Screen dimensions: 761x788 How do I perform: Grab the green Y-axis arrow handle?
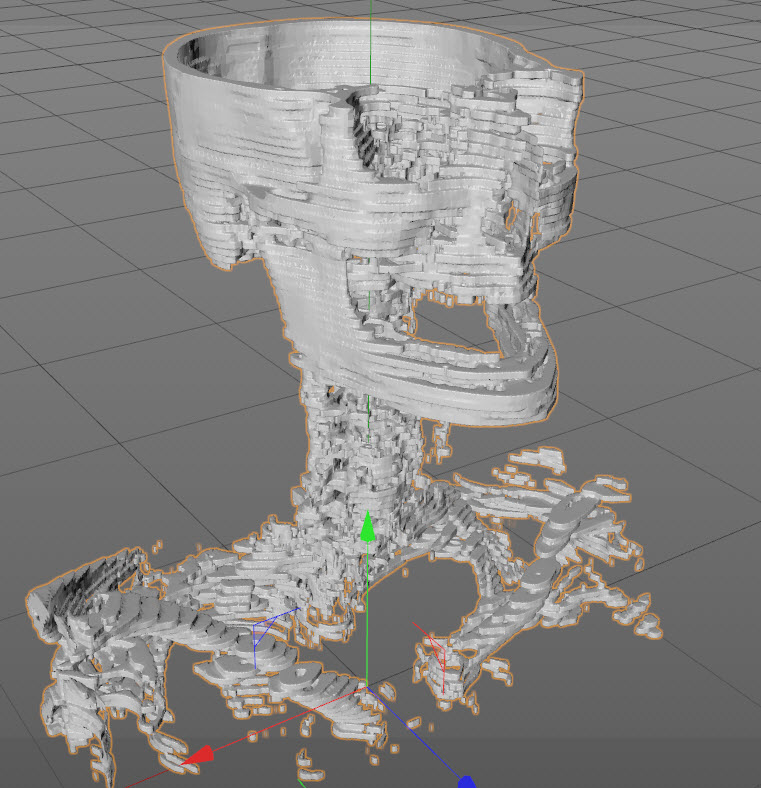click(368, 527)
